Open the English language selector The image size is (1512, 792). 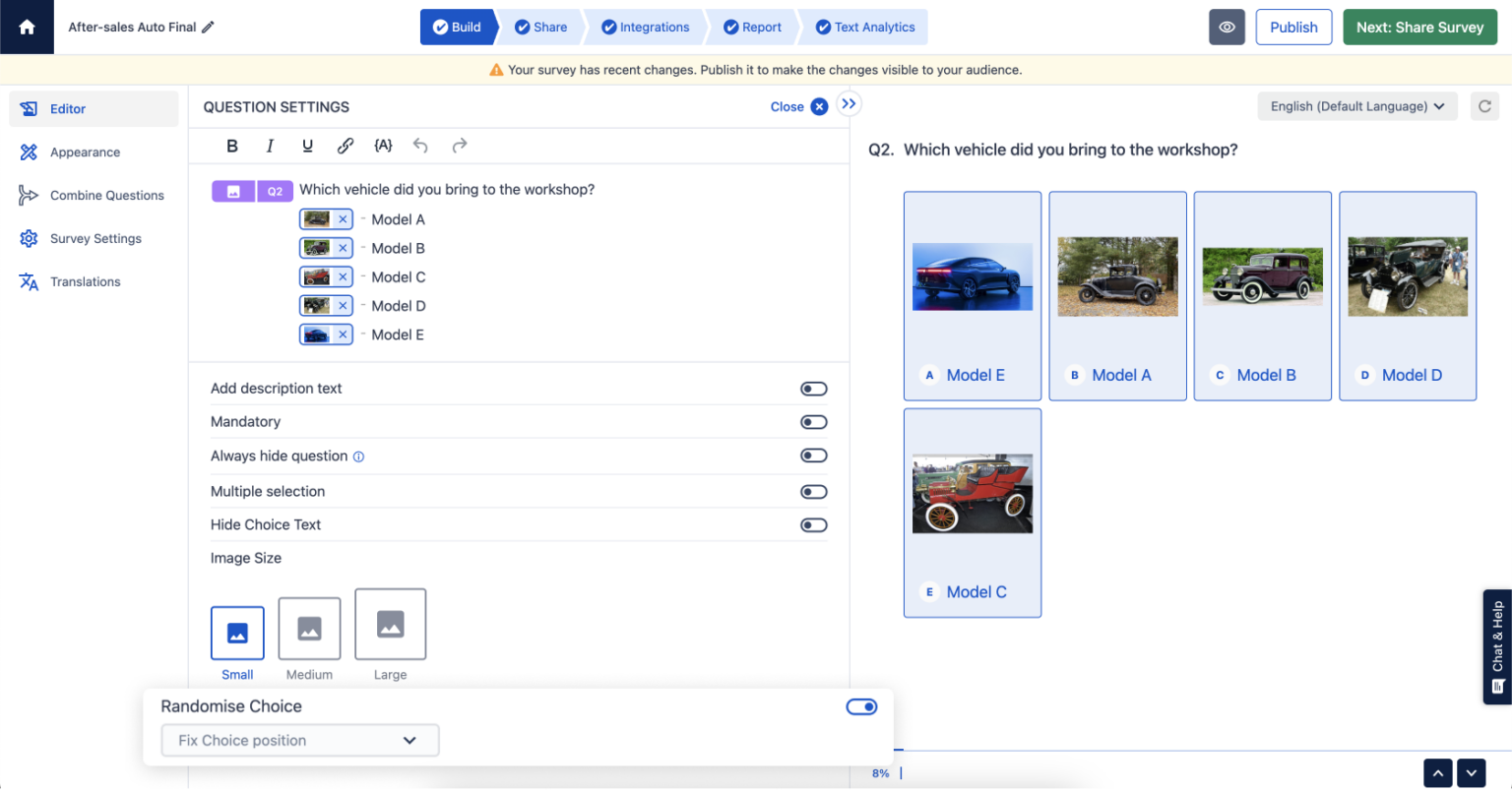[1356, 106]
